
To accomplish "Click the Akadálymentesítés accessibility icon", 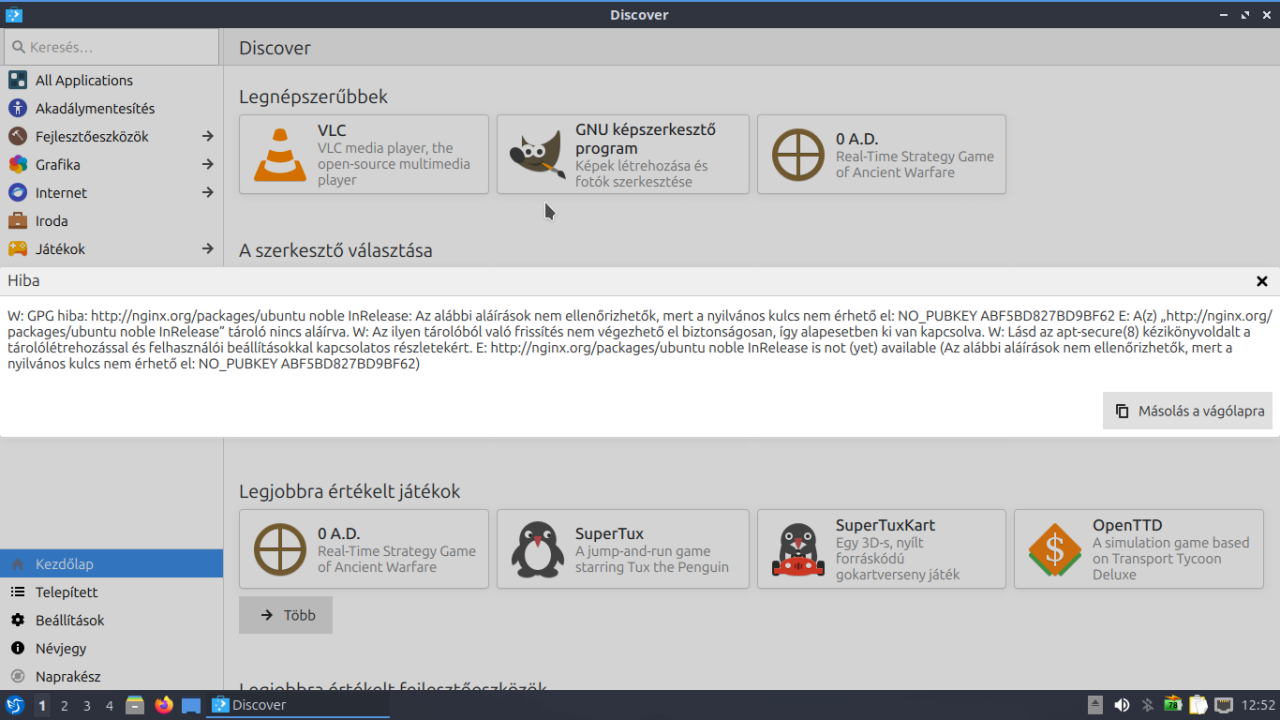I will click(x=17, y=108).
